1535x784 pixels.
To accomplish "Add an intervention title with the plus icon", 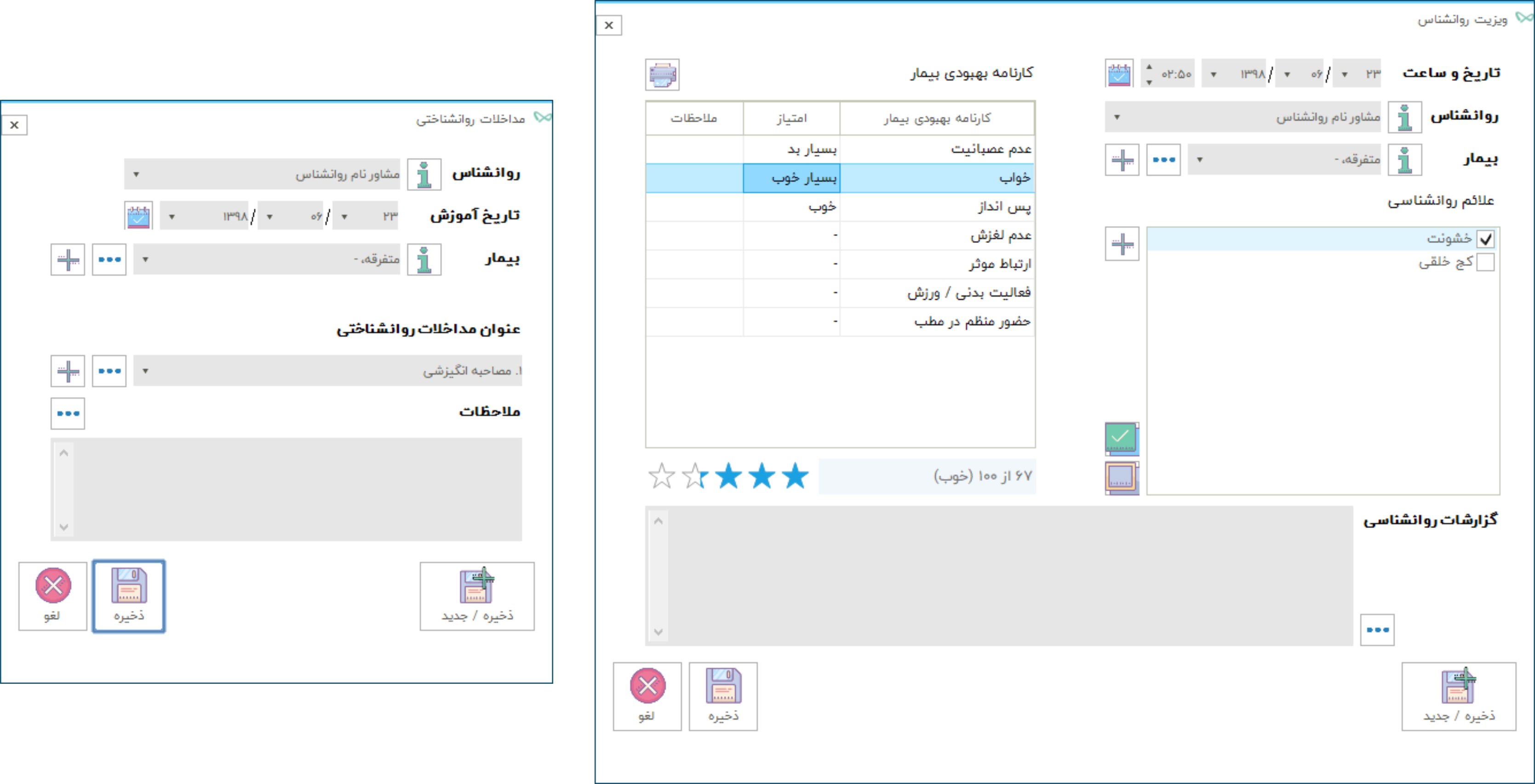I will pyautogui.click(x=68, y=371).
